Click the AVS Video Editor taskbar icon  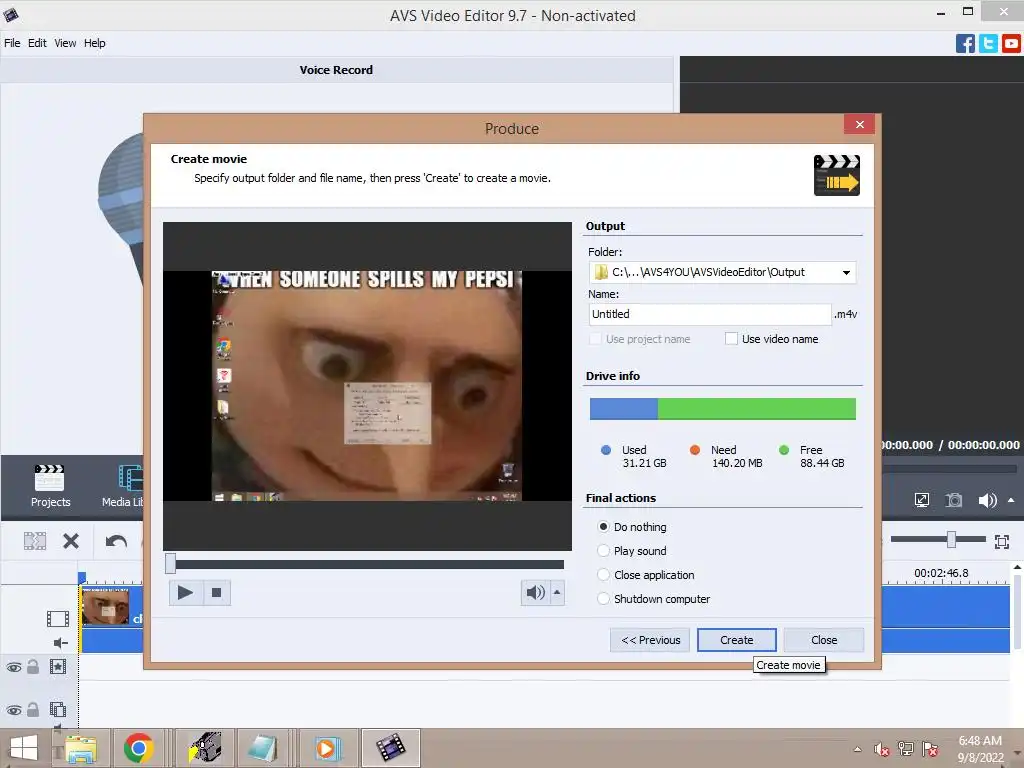click(x=391, y=748)
